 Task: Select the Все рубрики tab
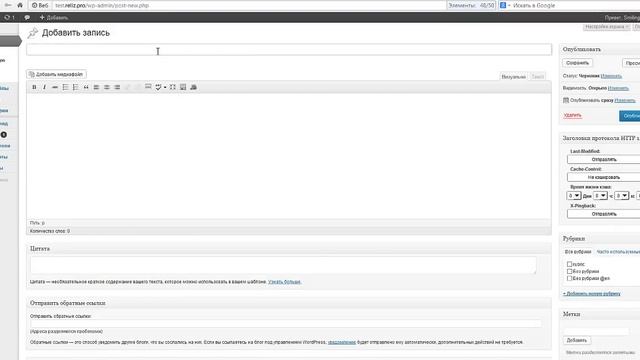pyautogui.click(x=578, y=252)
